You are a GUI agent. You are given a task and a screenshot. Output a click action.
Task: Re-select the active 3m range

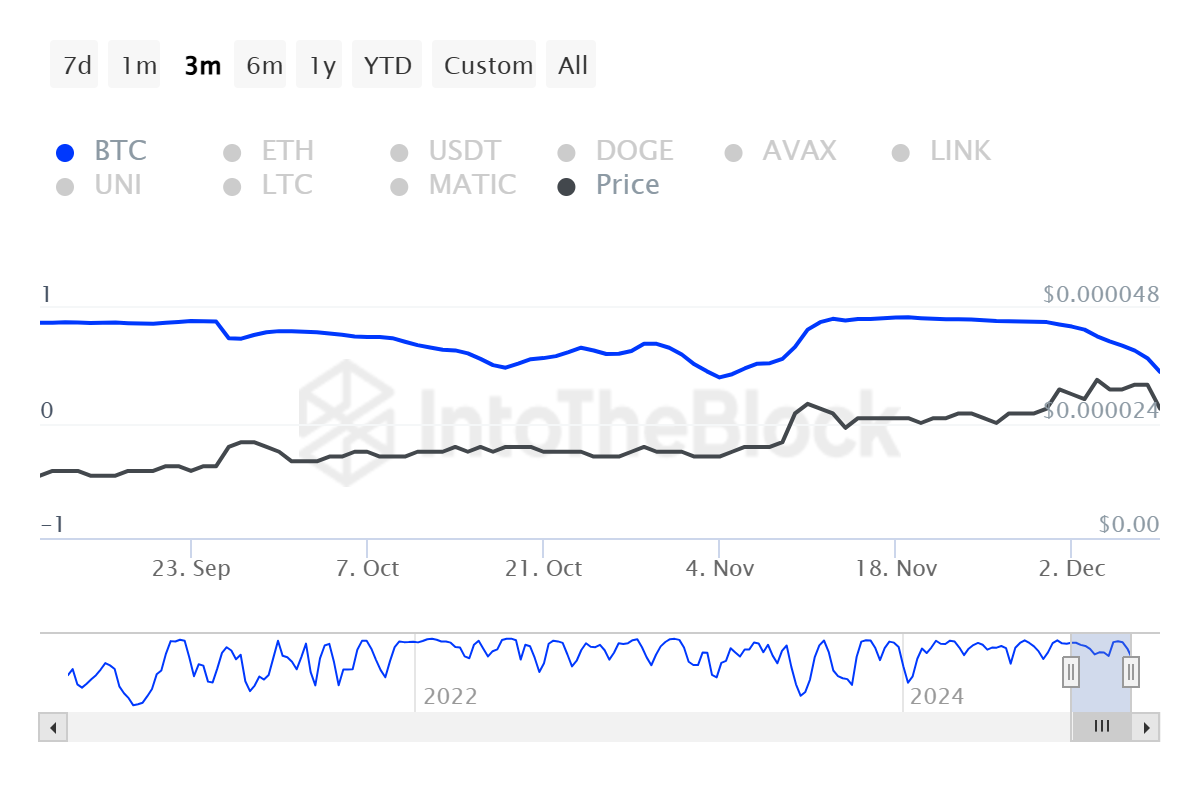[x=202, y=64]
